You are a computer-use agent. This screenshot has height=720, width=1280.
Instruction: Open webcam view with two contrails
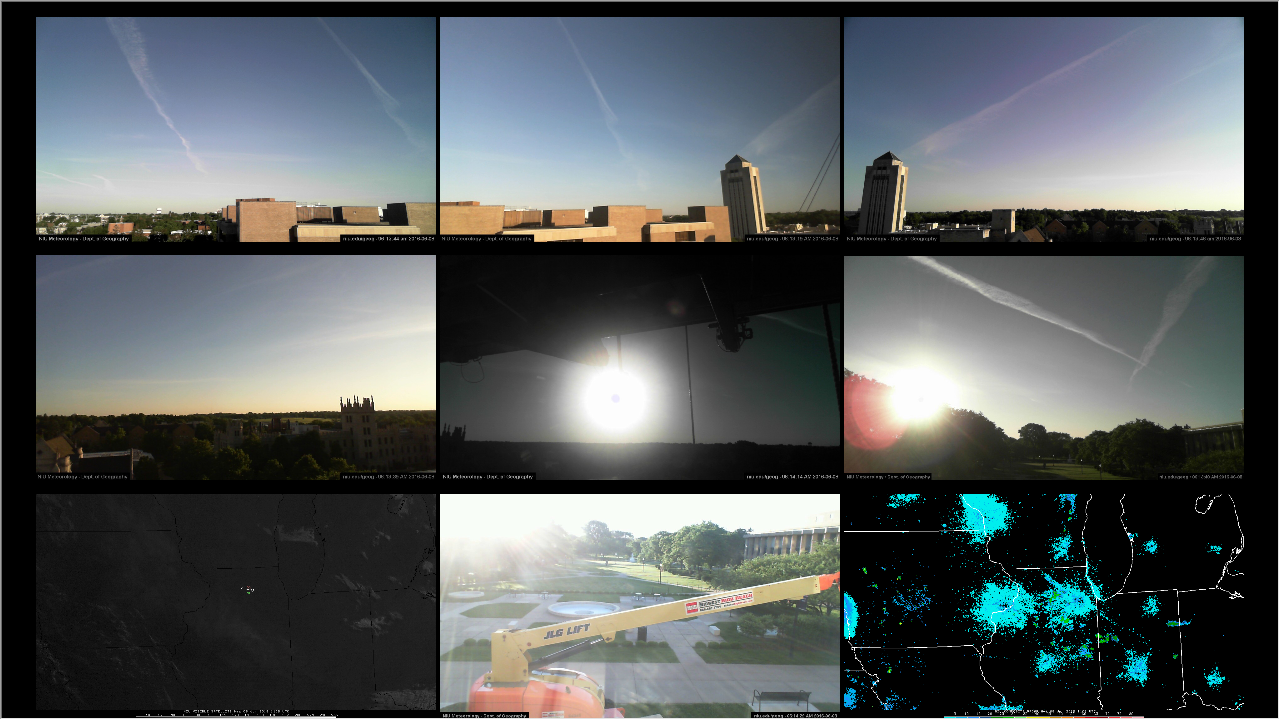coord(236,129)
